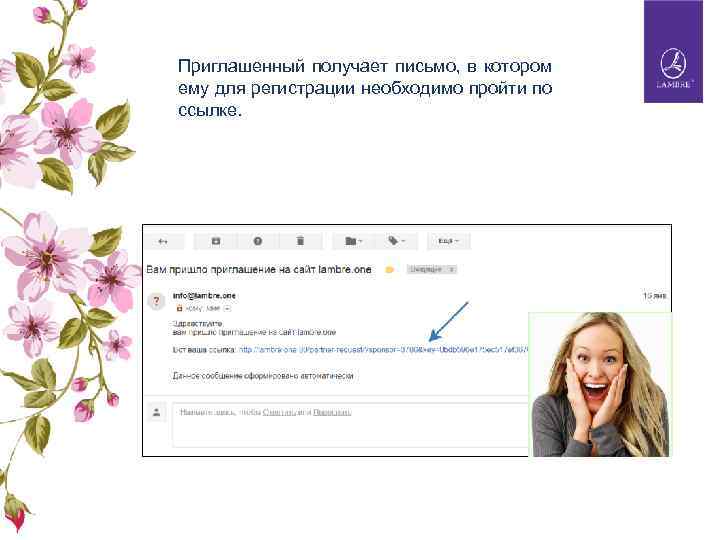This screenshot has height=540, width=720.
Task: Click email subject 'Вам пришло приглашение на сайт lambre.one'
Action: (x=259, y=270)
